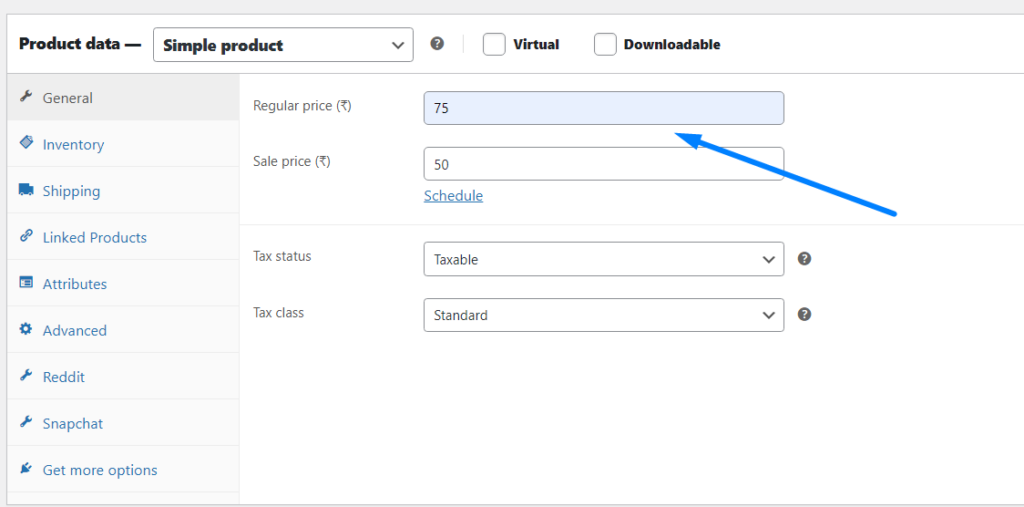Open the Attributes tab

123,284
